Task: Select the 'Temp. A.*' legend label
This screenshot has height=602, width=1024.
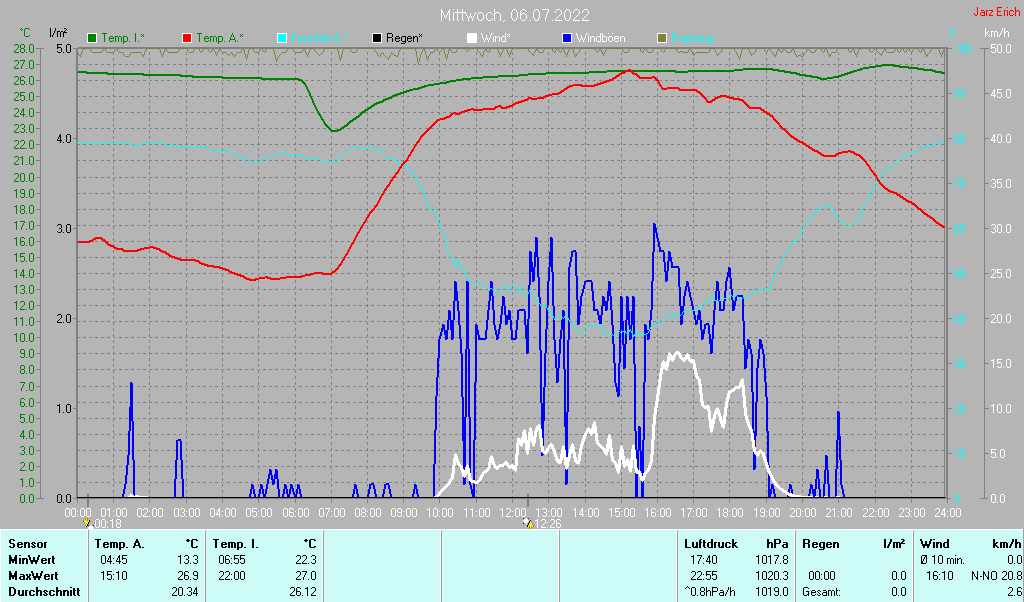Action: 220,39
